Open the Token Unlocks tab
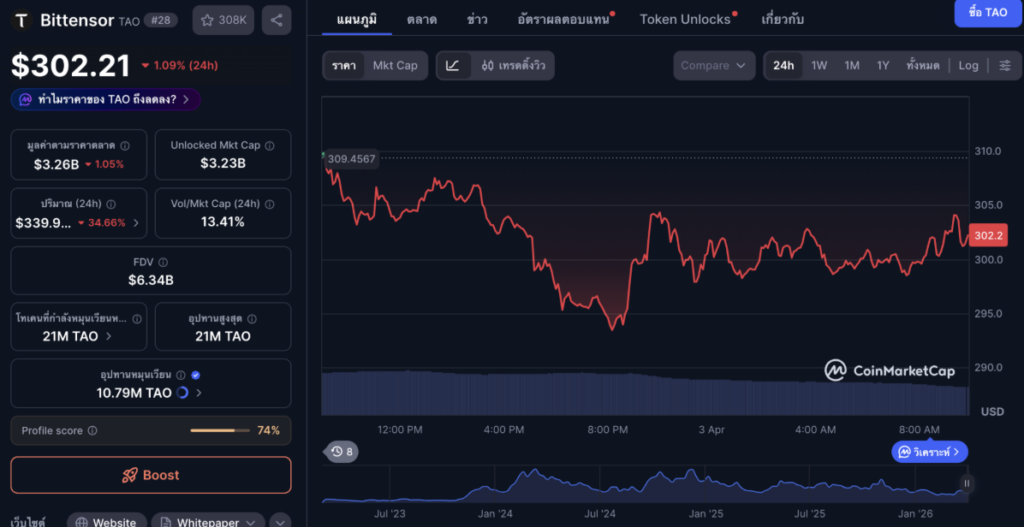 pyautogui.click(x=685, y=19)
